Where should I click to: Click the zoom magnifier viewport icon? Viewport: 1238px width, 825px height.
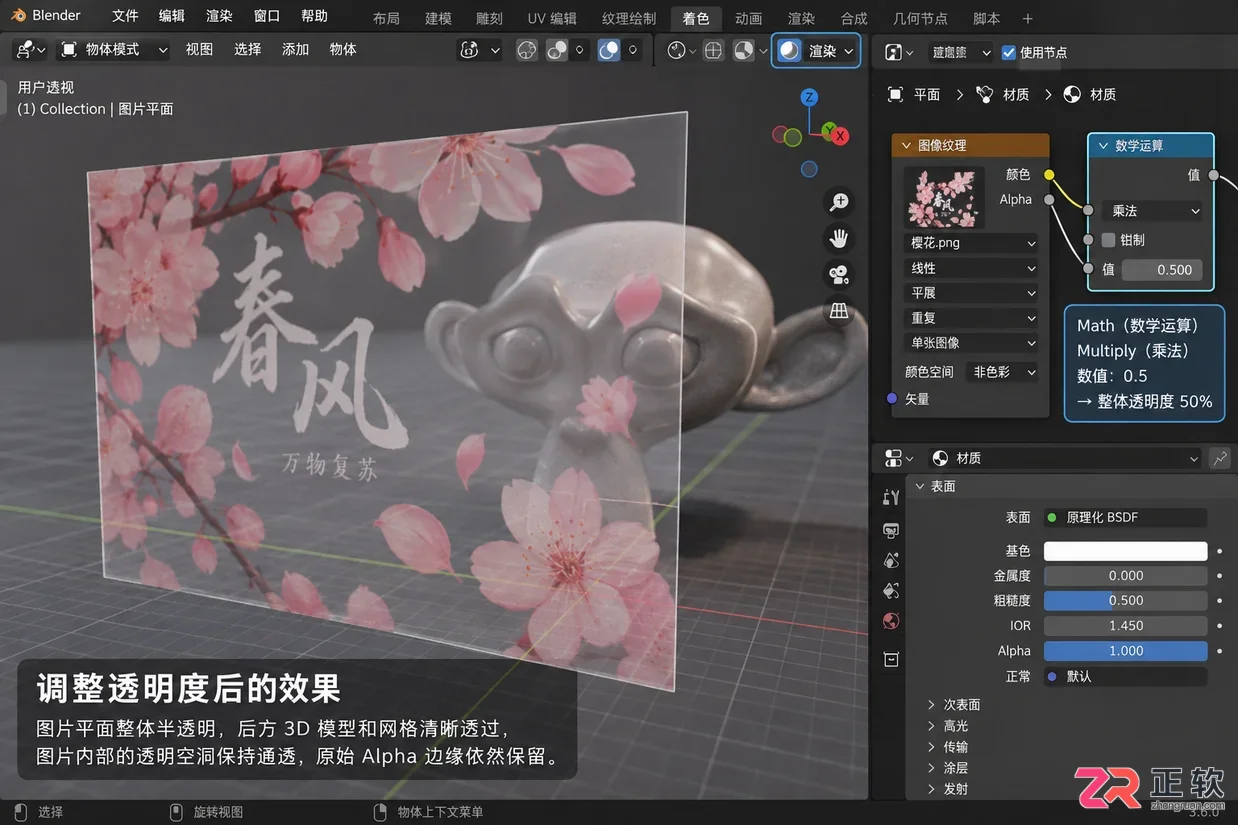839,202
